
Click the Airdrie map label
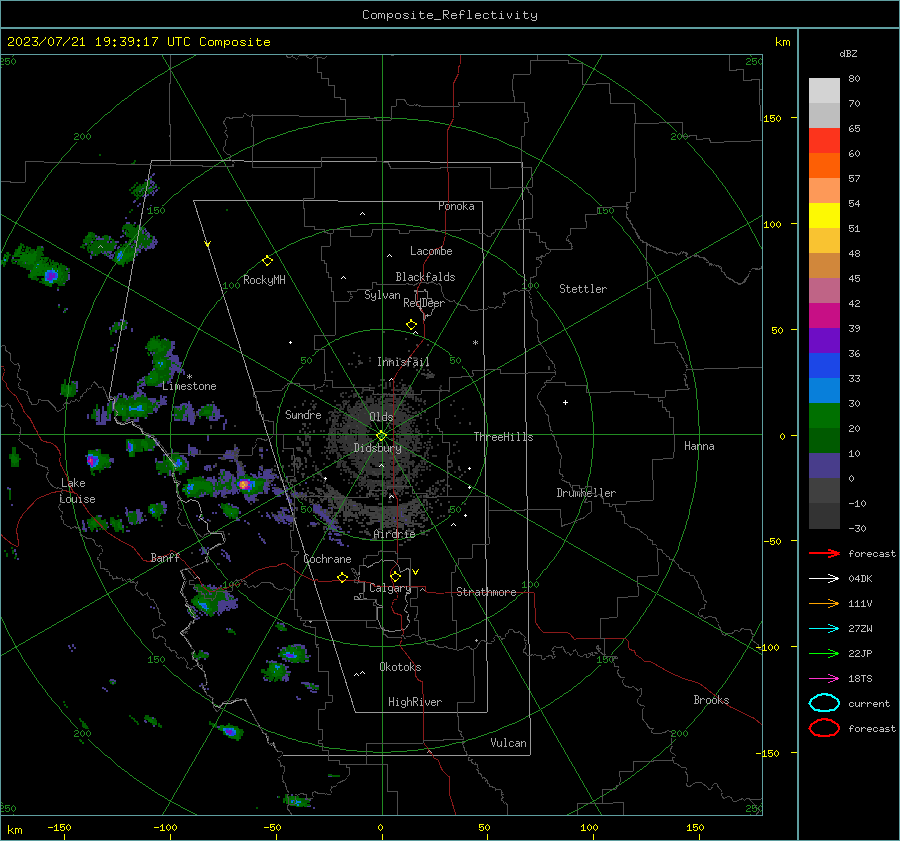(x=394, y=534)
